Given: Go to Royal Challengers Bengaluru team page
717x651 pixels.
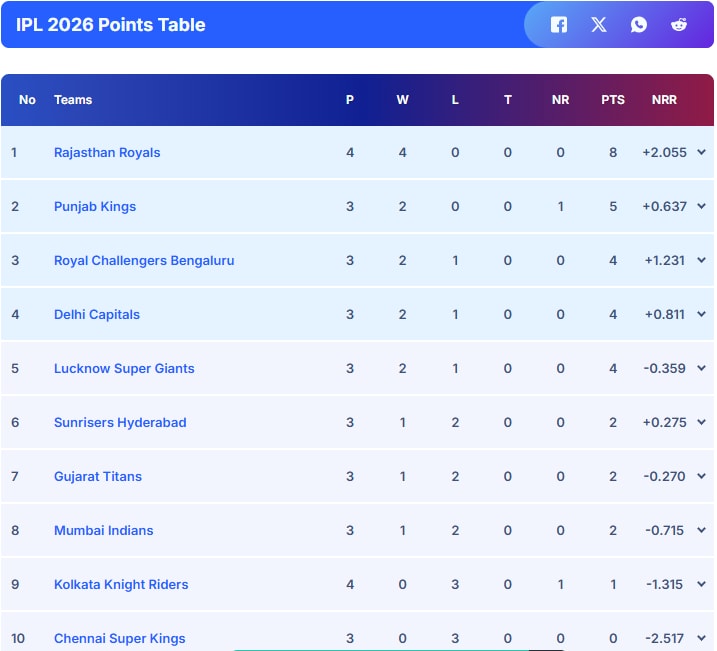Looking at the screenshot, I should [144, 261].
